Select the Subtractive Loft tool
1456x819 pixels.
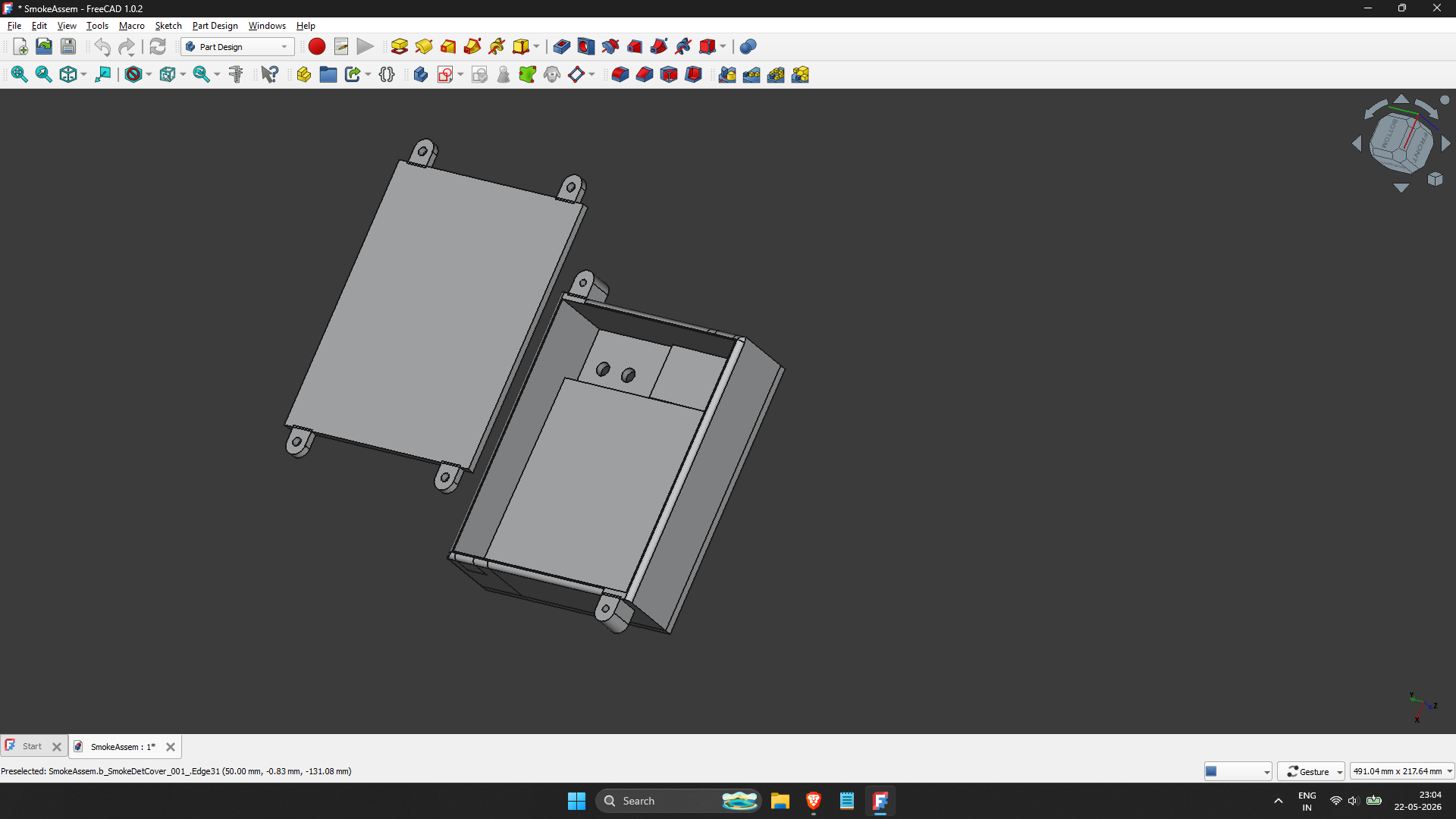(635, 47)
